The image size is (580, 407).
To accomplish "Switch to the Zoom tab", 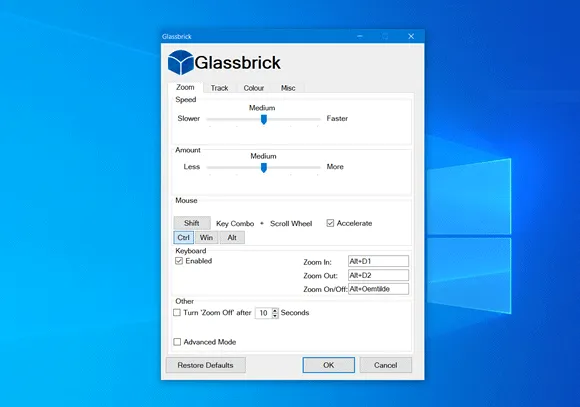I will [185, 87].
